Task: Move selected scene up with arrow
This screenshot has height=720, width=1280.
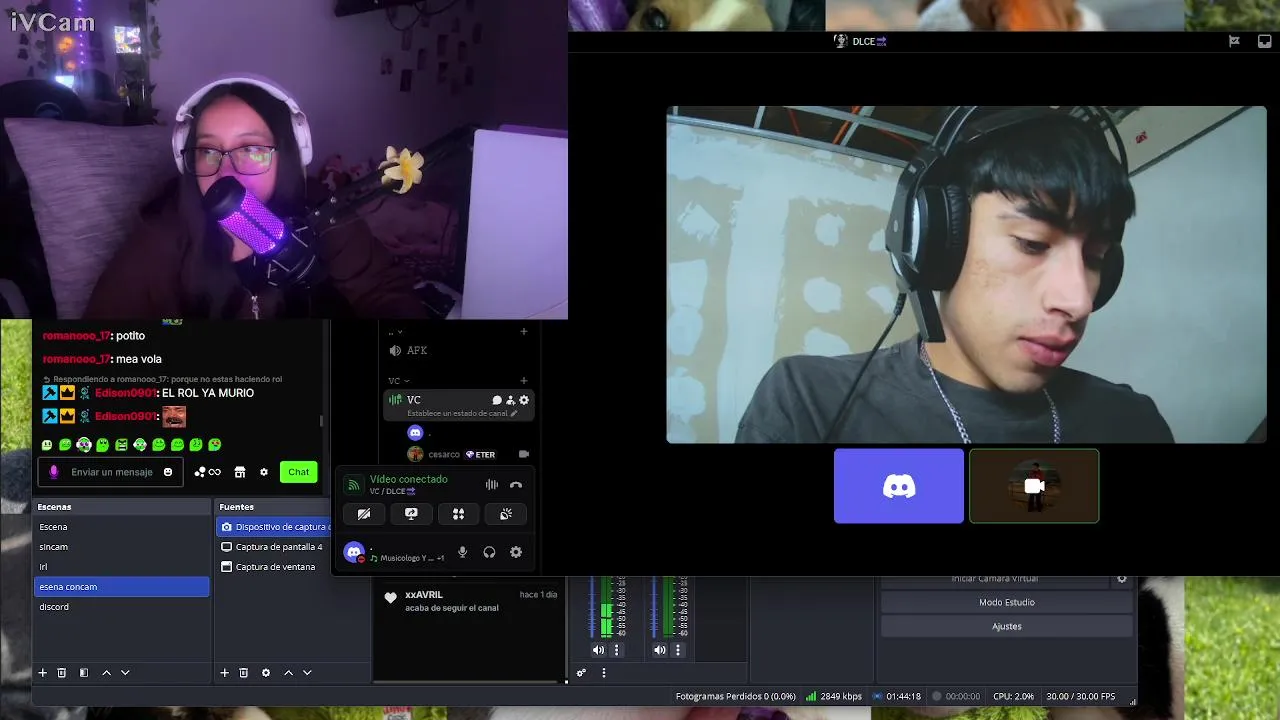Action: tap(107, 673)
